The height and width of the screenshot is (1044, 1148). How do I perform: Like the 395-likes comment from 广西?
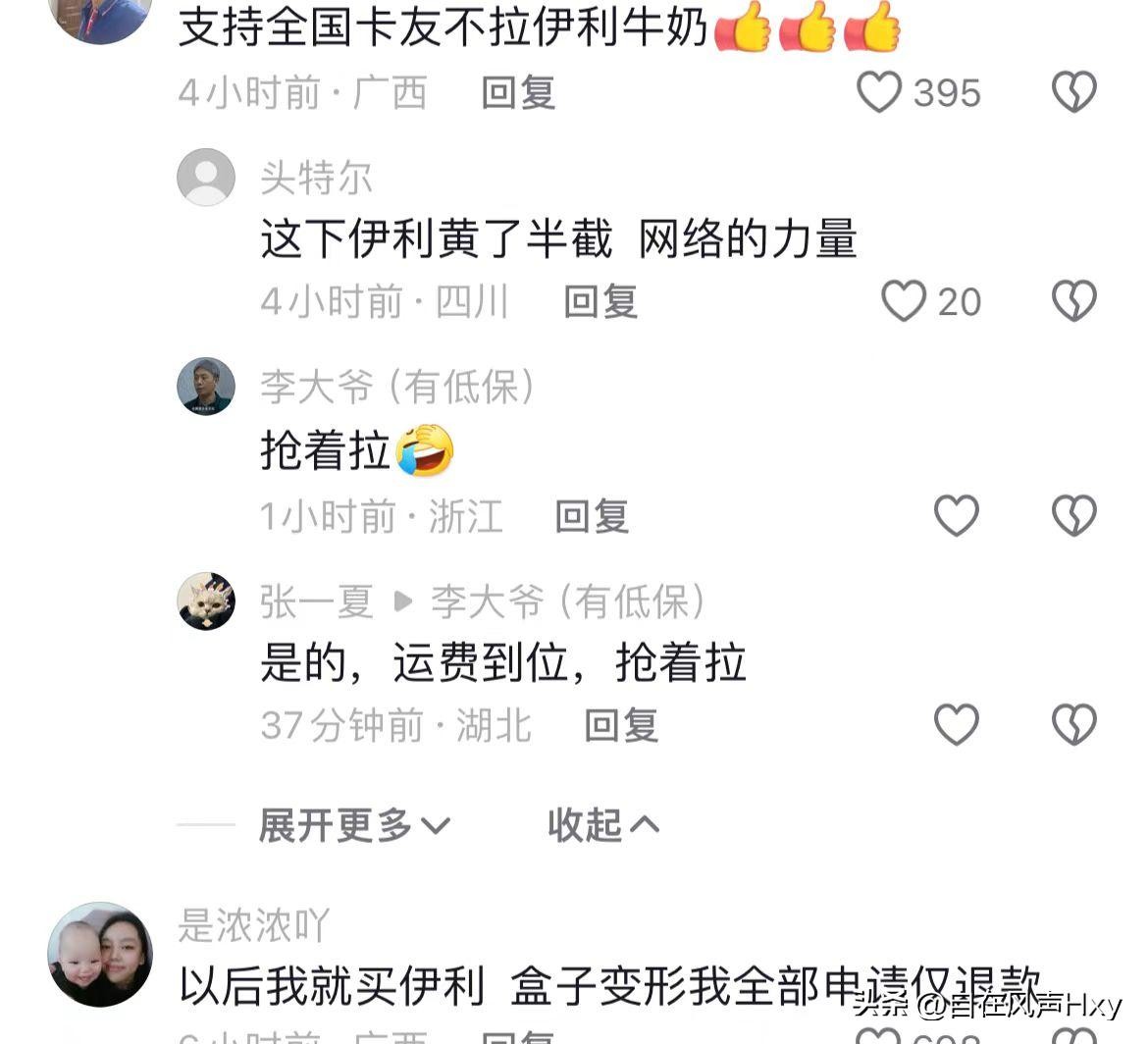click(x=878, y=92)
